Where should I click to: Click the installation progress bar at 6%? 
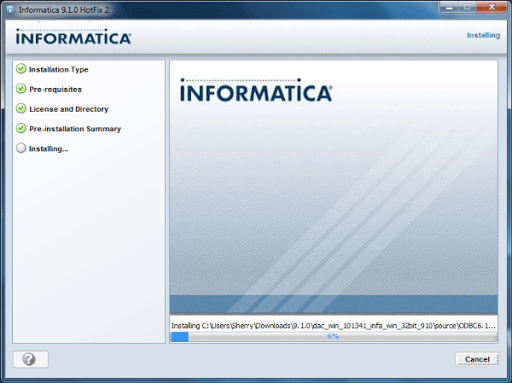(334, 337)
